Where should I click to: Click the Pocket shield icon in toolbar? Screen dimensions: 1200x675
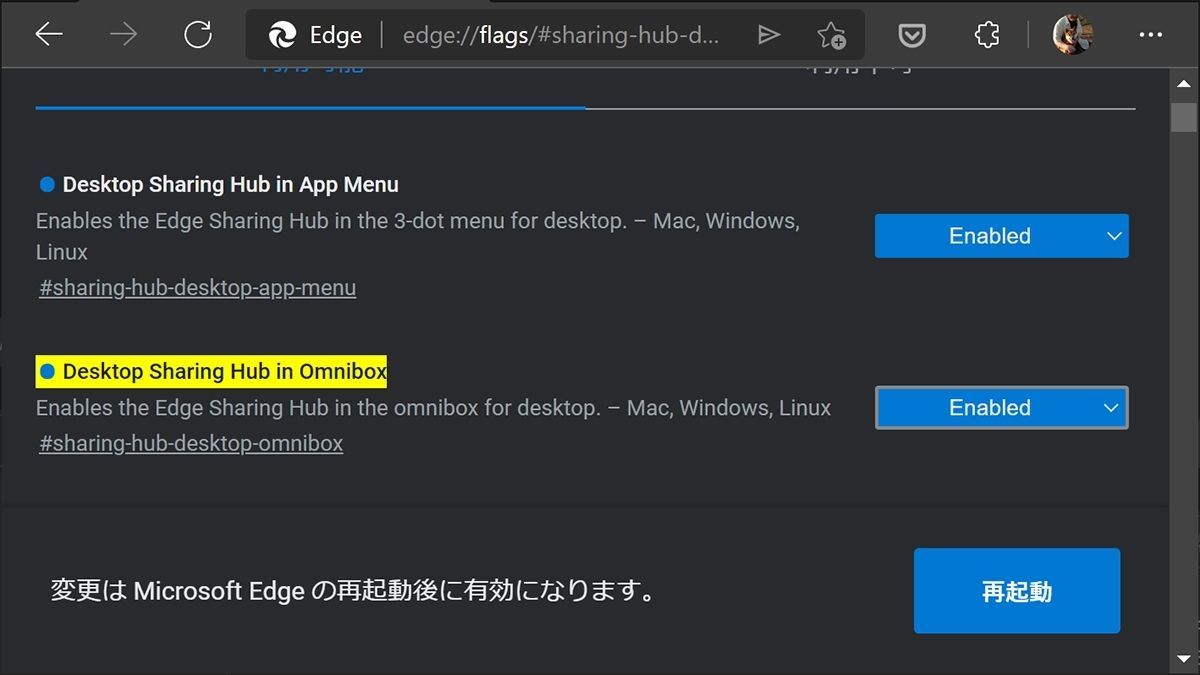(911, 36)
